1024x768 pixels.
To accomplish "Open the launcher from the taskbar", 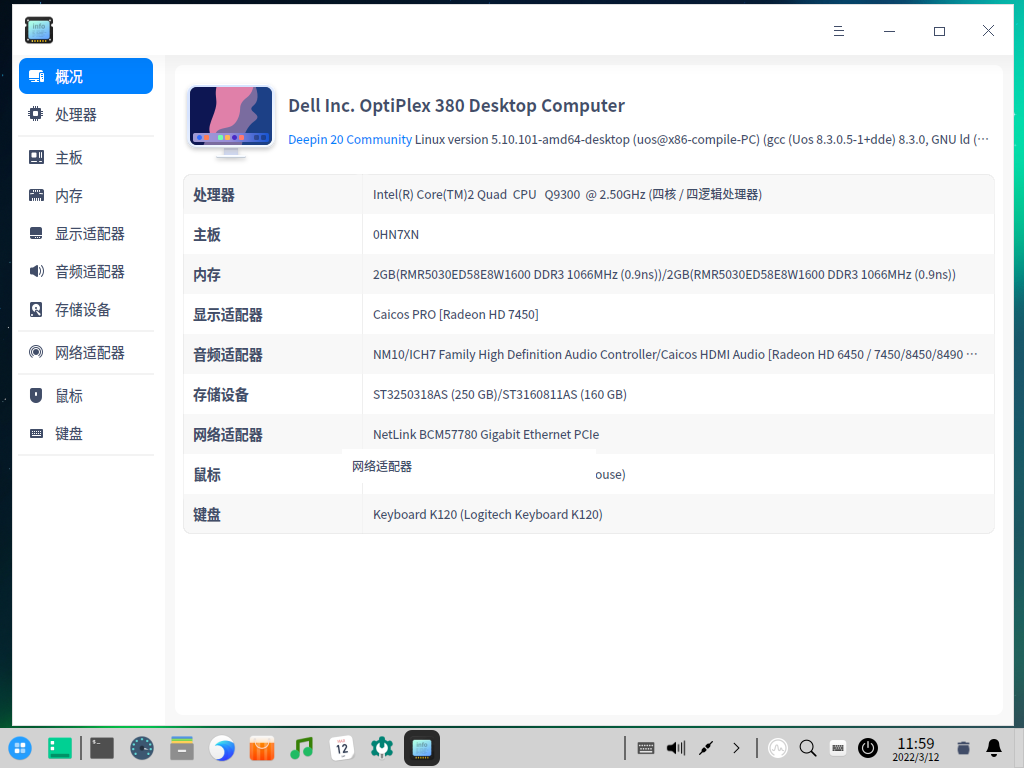I will pos(20,748).
